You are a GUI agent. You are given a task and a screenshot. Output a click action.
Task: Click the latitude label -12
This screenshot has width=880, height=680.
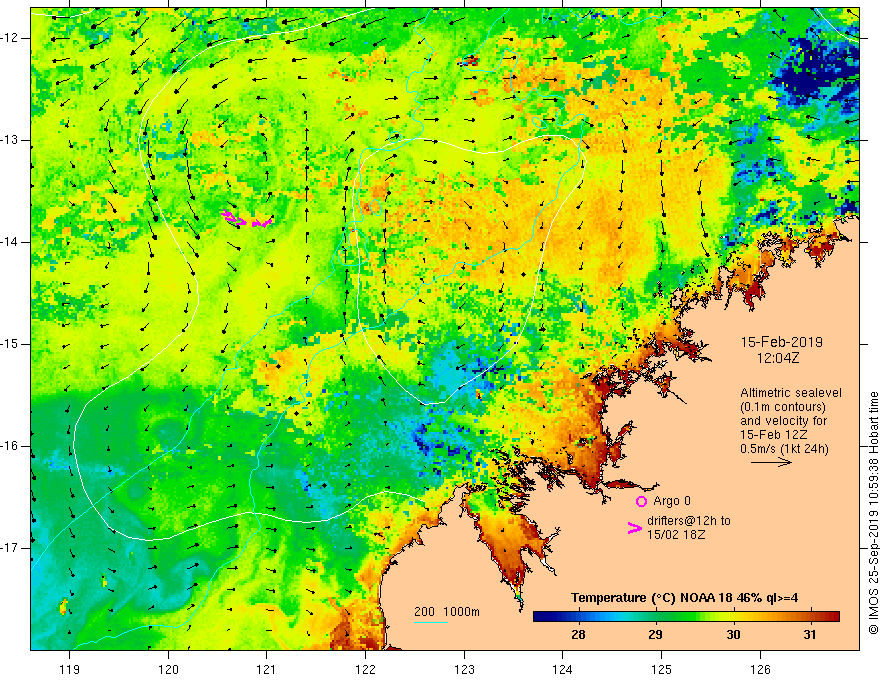(x=11, y=38)
